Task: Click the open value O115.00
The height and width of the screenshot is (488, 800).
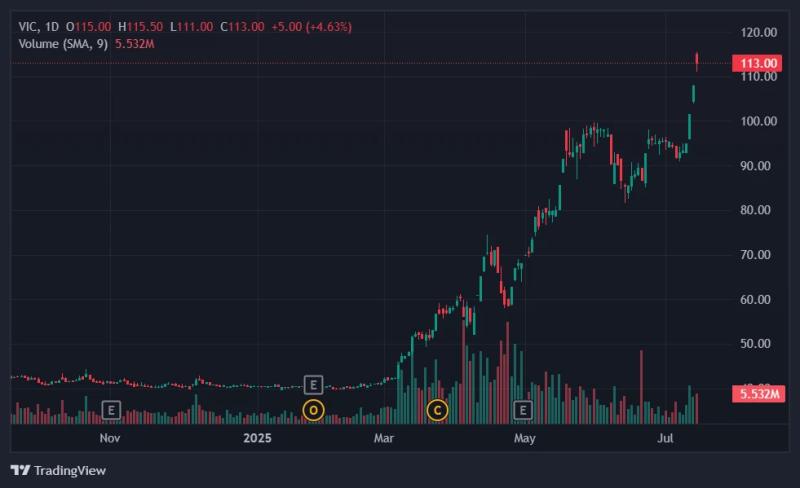Action: [88, 27]
